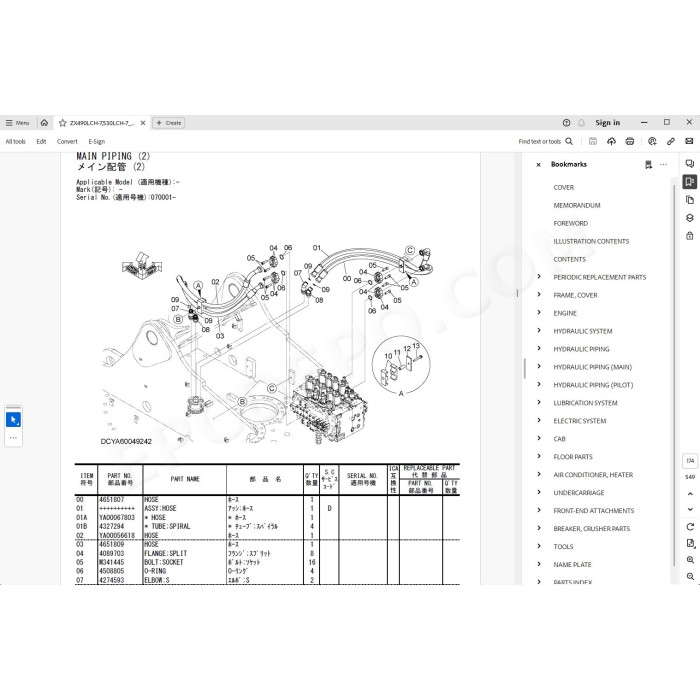This screenshot has width=700, height=700.
Task: Click the current page number box
Action: pos(690,461)
